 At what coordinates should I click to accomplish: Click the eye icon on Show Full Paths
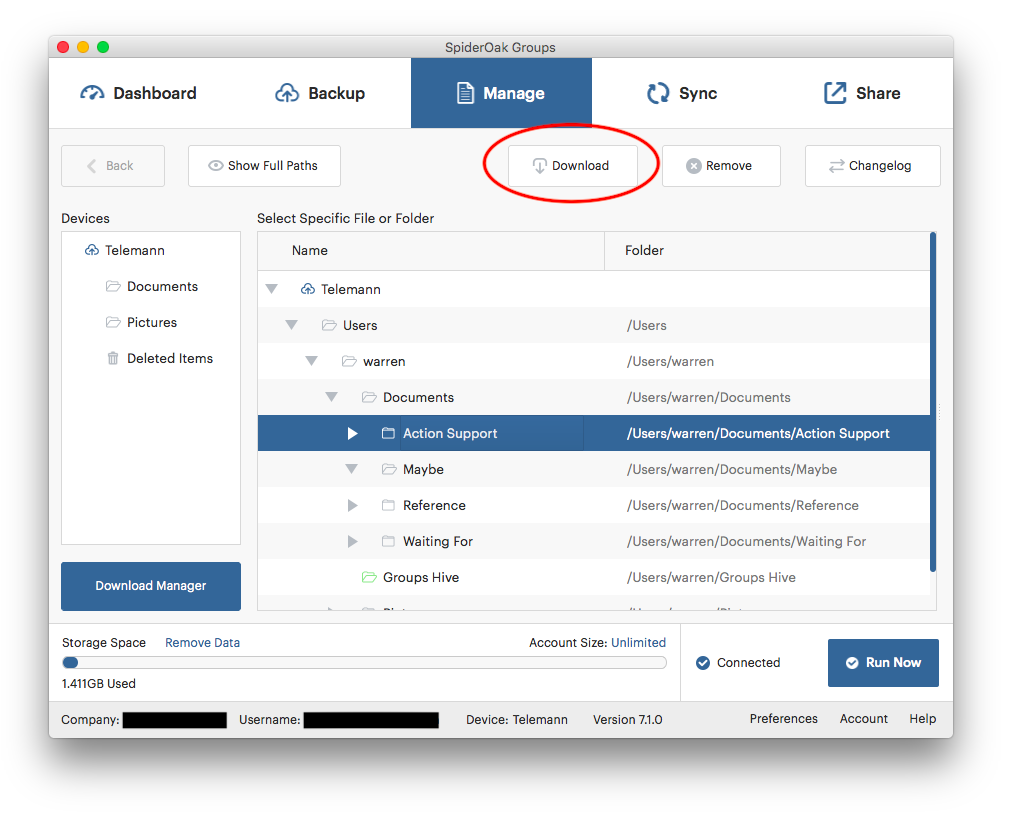216,166
